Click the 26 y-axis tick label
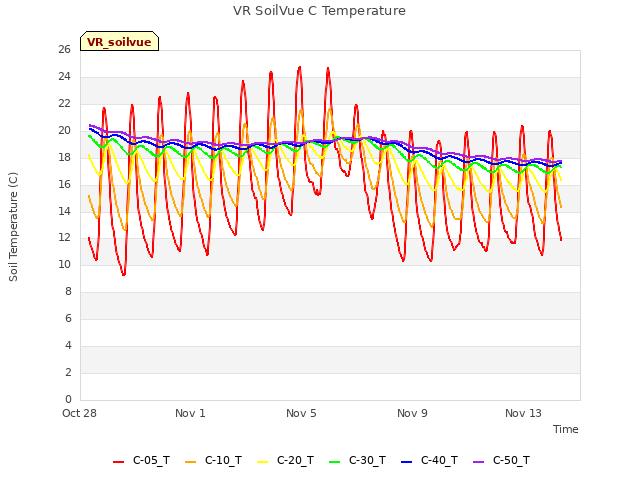This screenshot has height=480, width=640. click(64, 50)
